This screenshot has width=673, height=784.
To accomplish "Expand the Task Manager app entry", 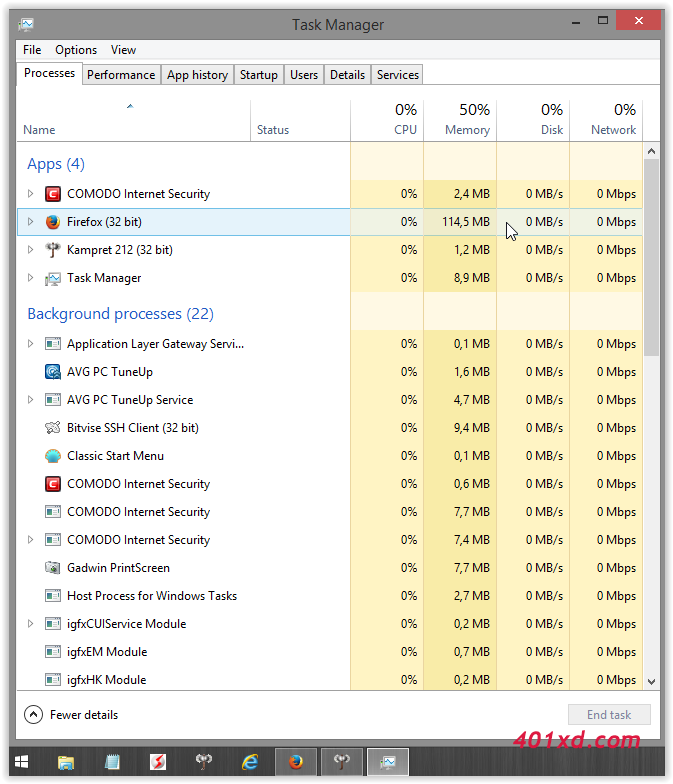I will pos(30,278).
